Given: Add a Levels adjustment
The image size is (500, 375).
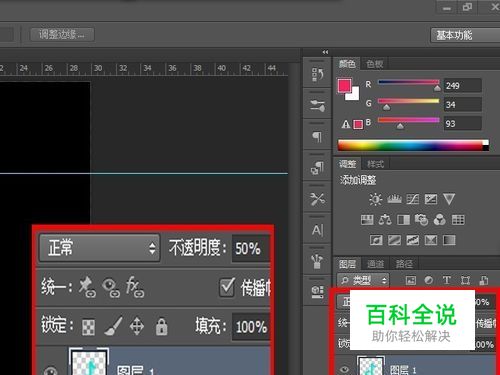Looking at the screenshot, I should [x=394, y=199].
